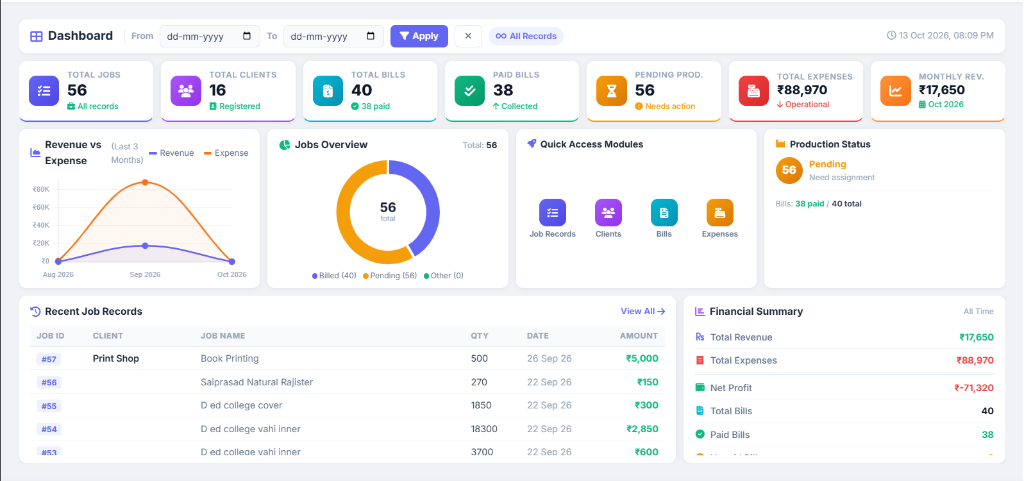Open job ID #55 badge
This screenshot has height=481, width=1024.
49,406
